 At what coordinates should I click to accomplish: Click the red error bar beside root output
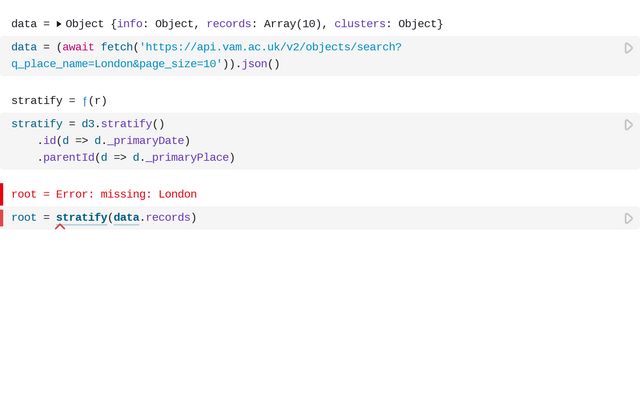point(2,194)
